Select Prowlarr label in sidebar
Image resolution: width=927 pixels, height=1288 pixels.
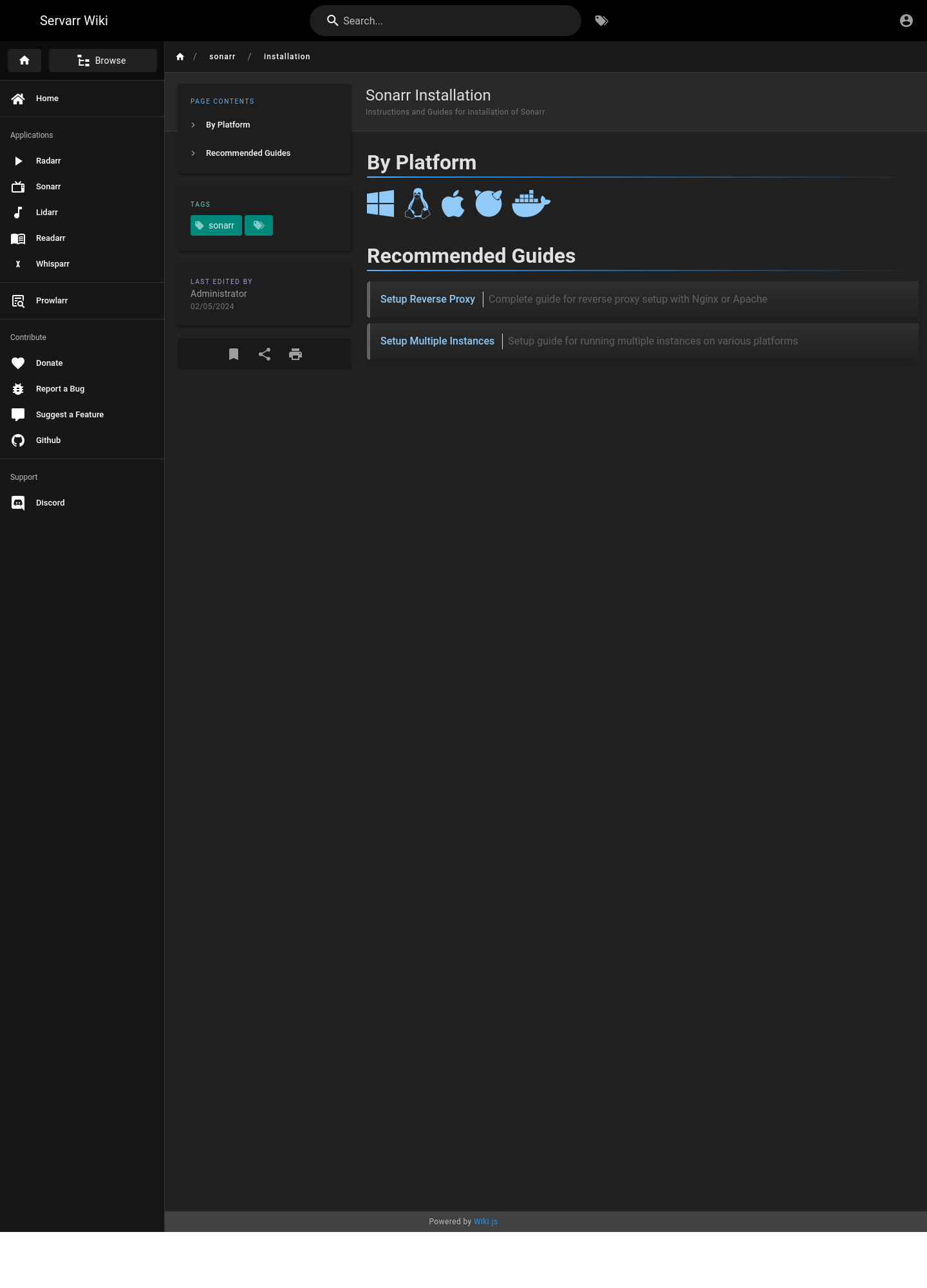pyautogui.click(x=51, y=301)
